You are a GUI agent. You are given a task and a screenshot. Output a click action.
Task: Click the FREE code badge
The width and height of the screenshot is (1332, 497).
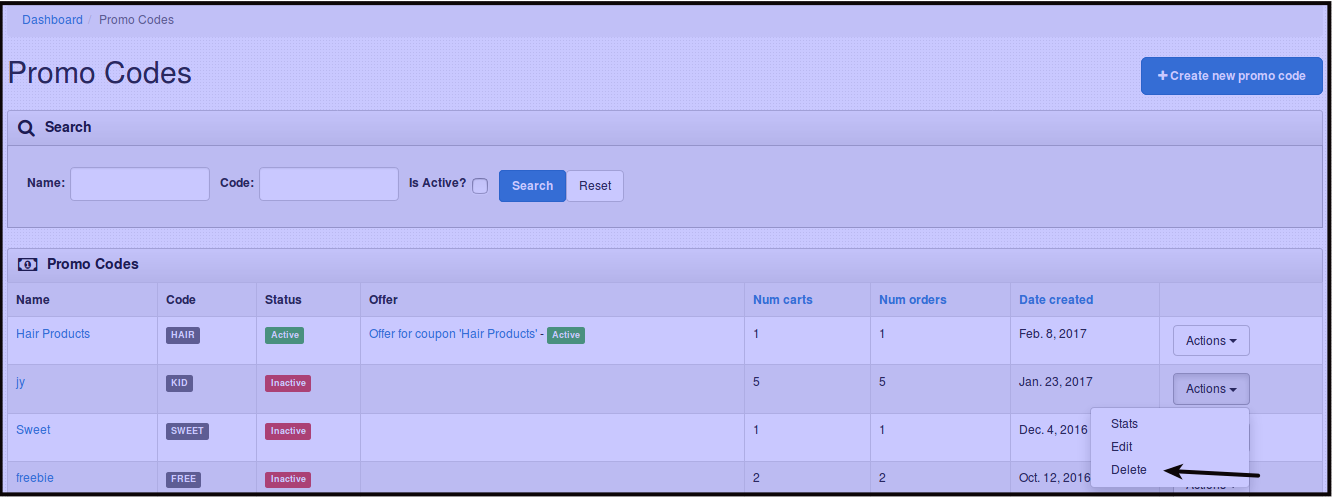[183, 479]
